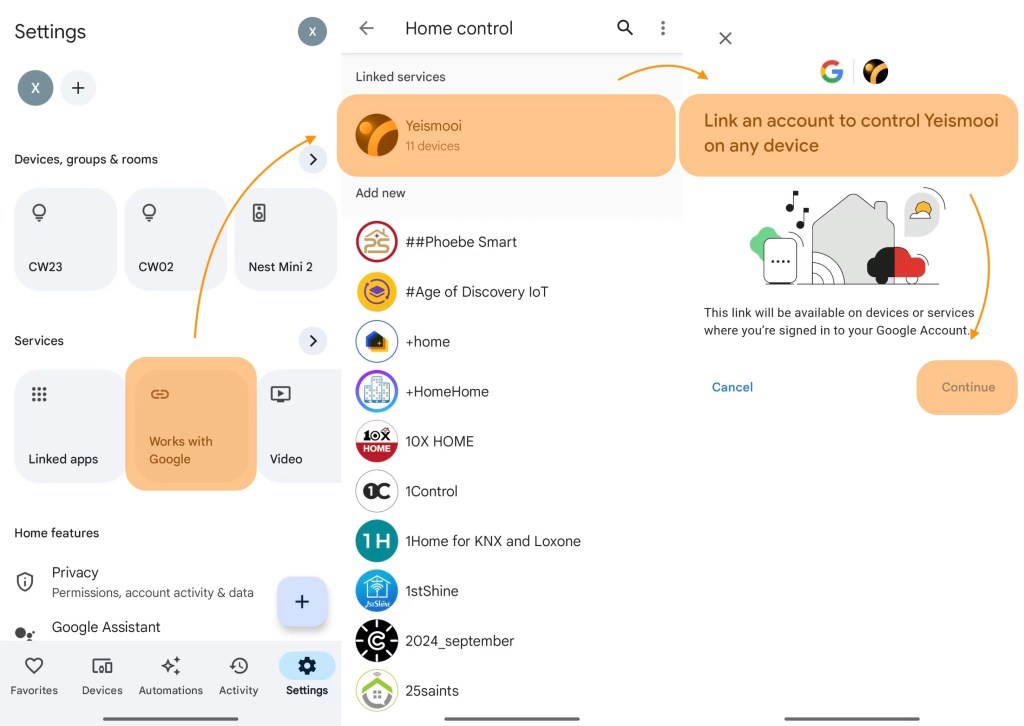This screenshot has height=726, width=1024.
Task: Close the account linking dialog
Action: (x=726, y=38)
